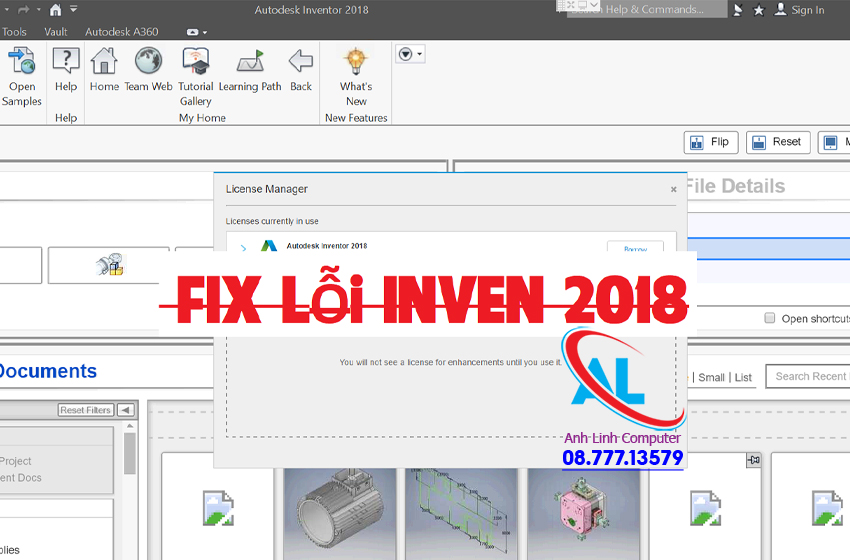This screenshot has width=850, height=560.
Task: Open What's New lightbulb icon
Action: click(x=356, y=64)
